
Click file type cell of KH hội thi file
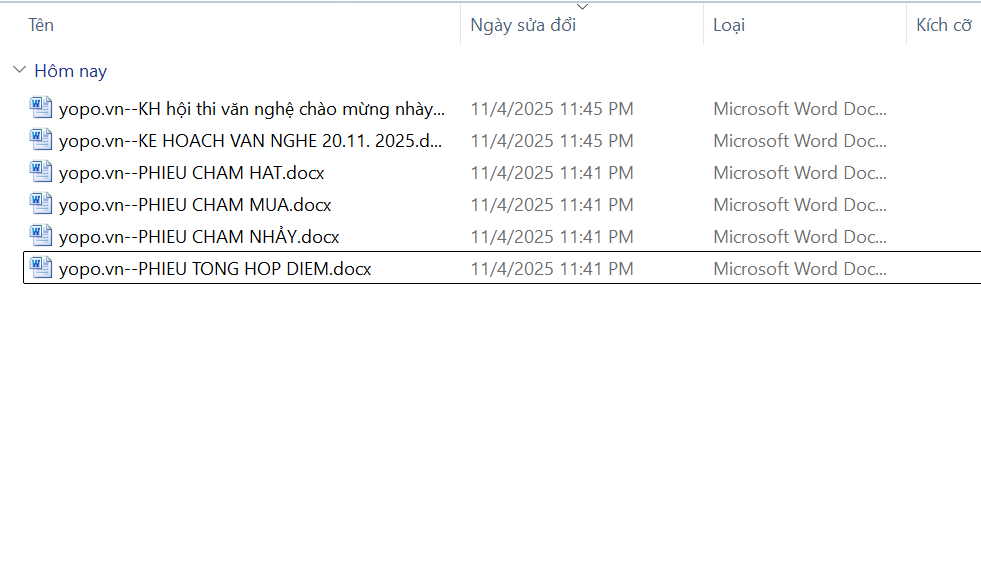point(799,109)
